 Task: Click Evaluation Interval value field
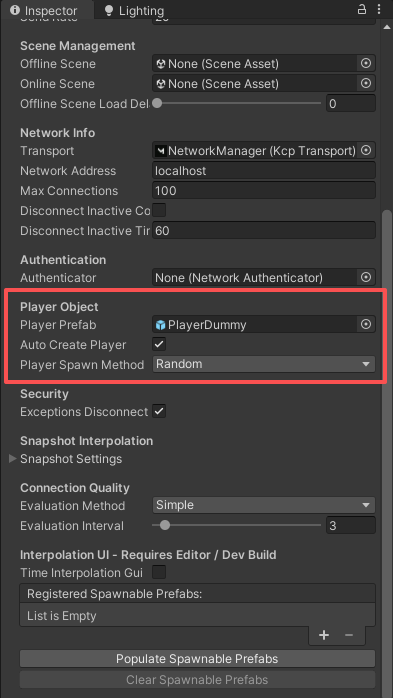tap(351, 526)
